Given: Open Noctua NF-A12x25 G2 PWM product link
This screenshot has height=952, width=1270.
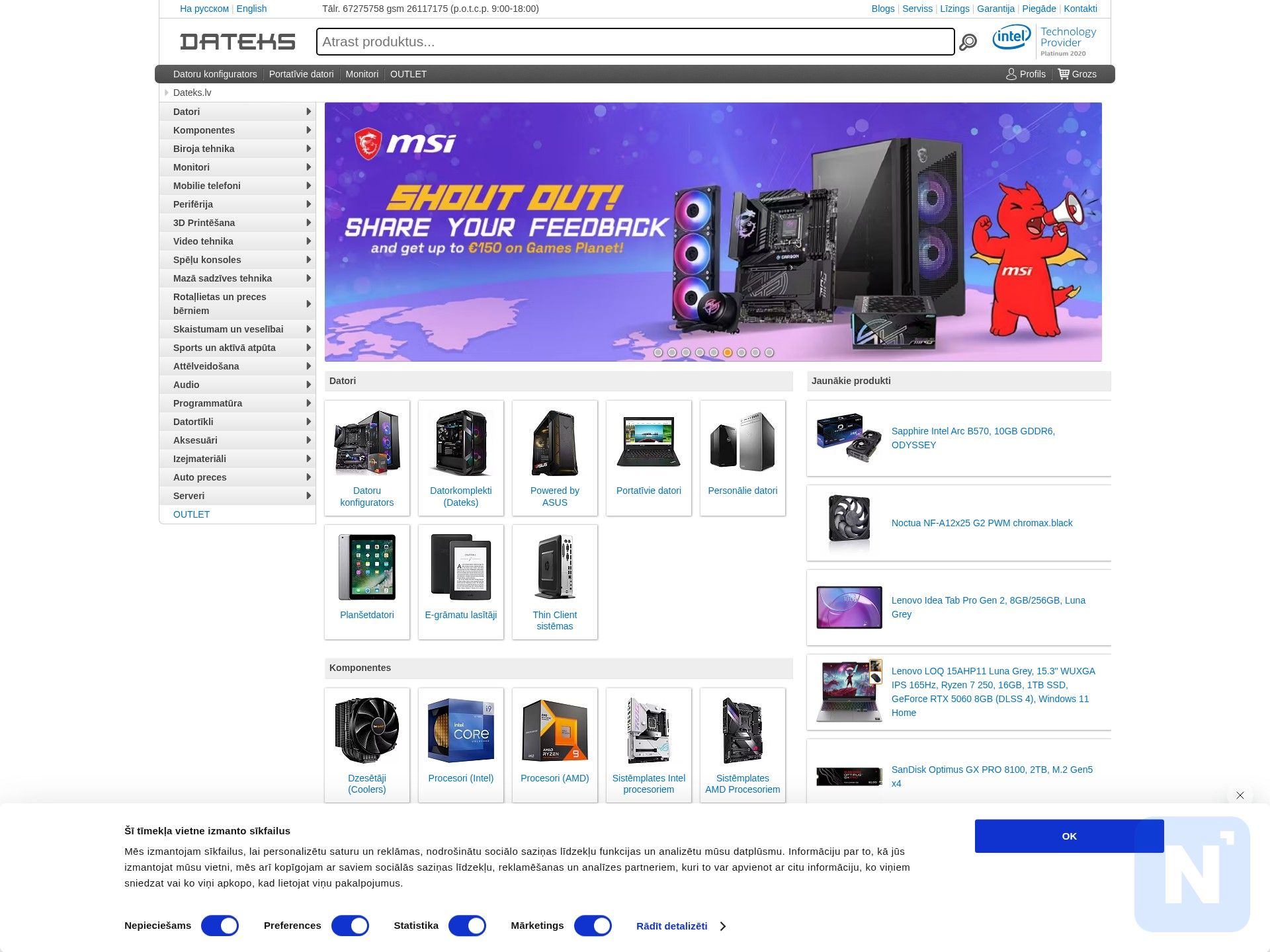Looking at the screenshot, I should (982, 523).
